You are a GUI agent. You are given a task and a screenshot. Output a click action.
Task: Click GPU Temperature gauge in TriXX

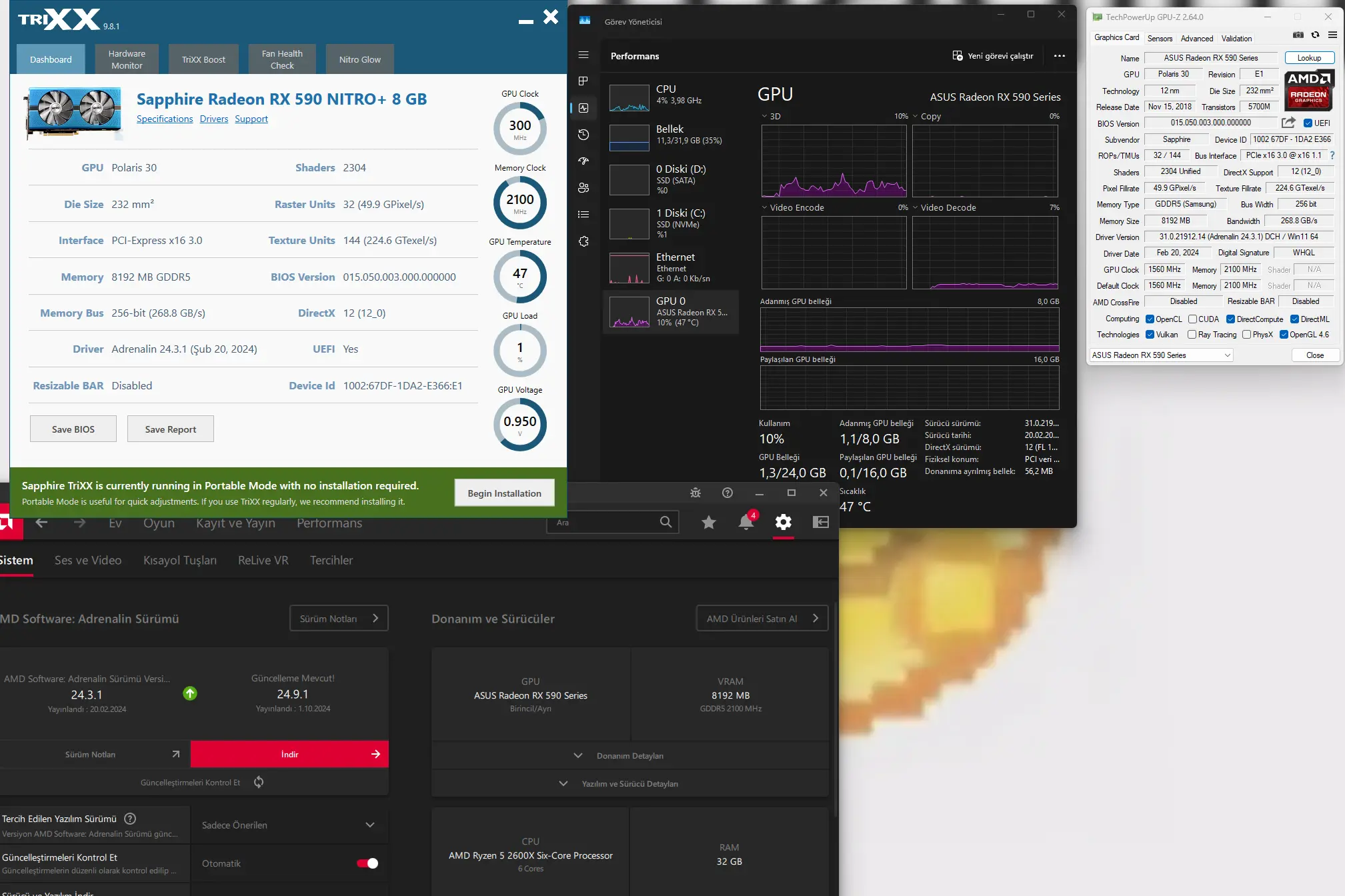[520, 277]
